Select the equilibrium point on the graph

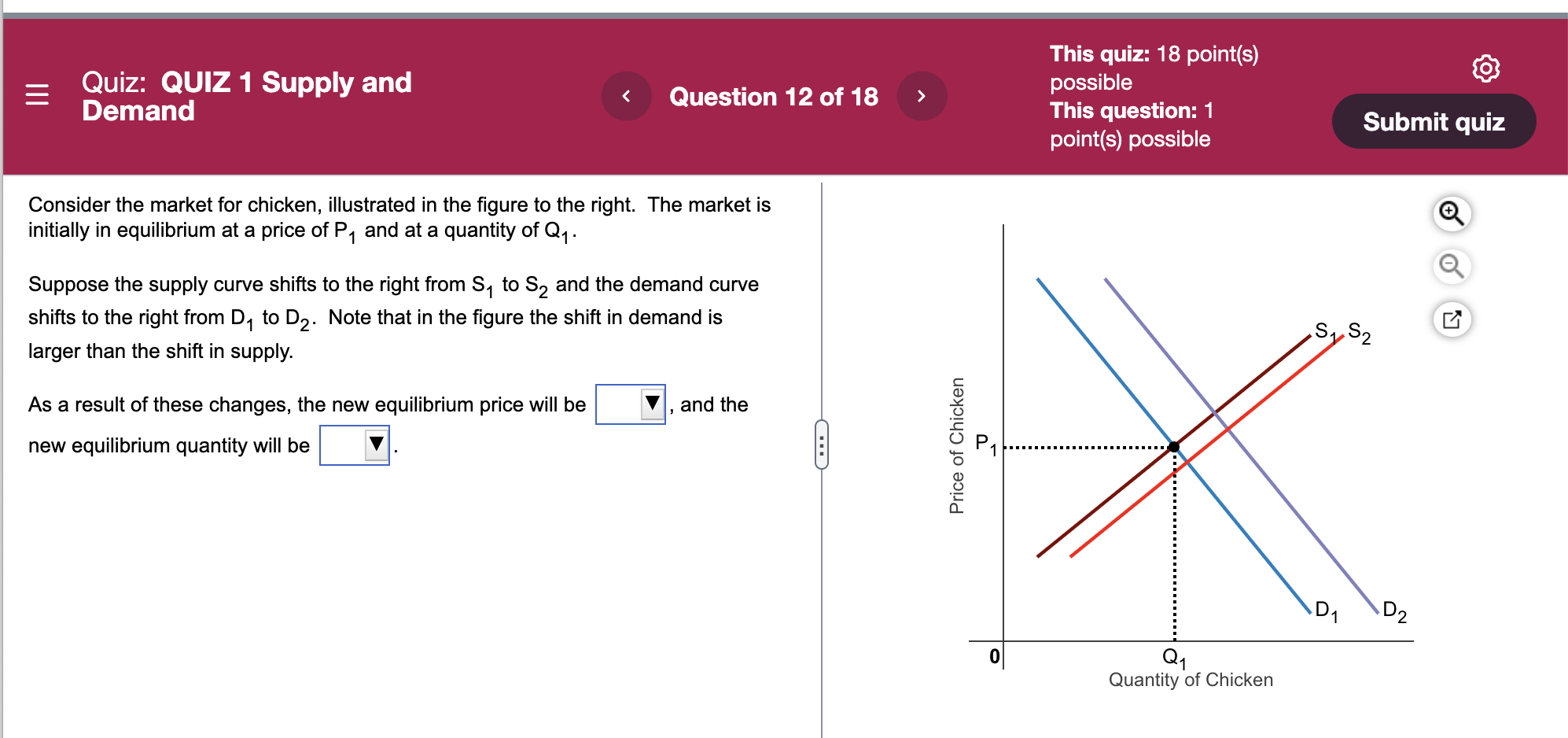point(1173,447)
